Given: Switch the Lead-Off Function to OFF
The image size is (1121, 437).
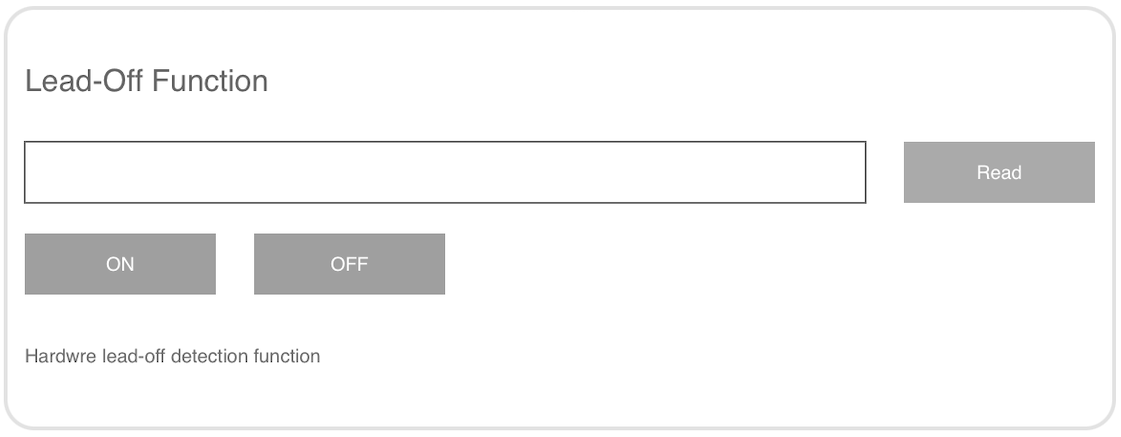Looking at the screenshot, I should pyautogui.click(x=349, y=264).
